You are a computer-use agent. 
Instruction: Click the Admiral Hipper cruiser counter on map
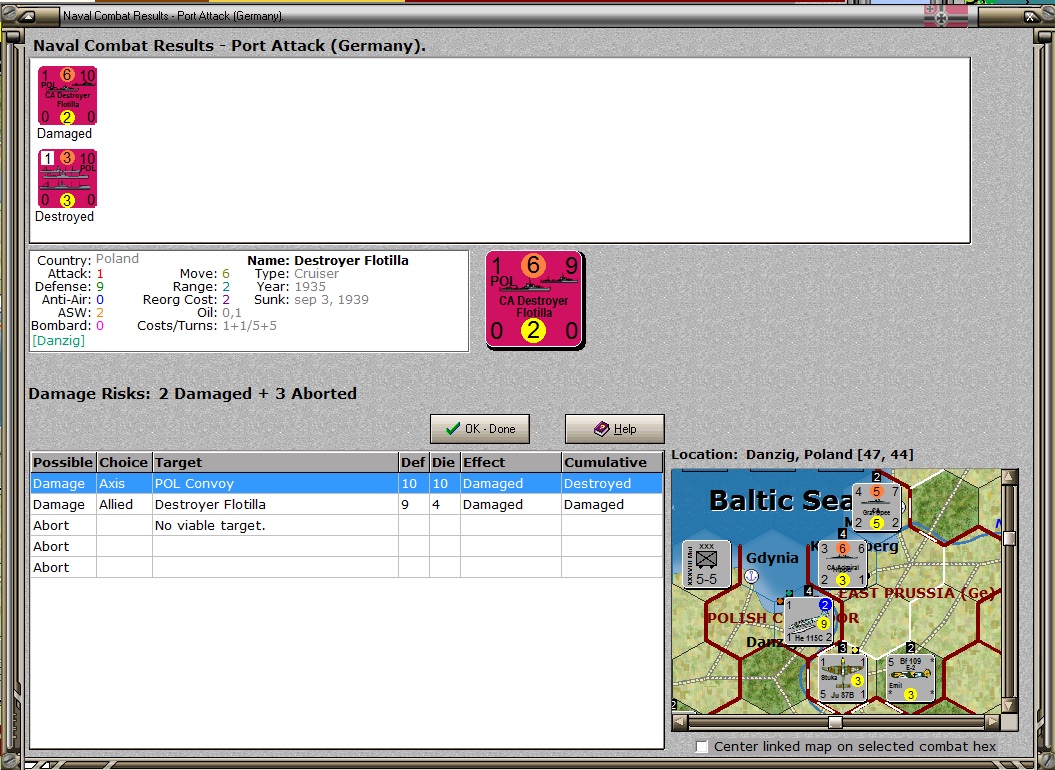pos(842,564)
